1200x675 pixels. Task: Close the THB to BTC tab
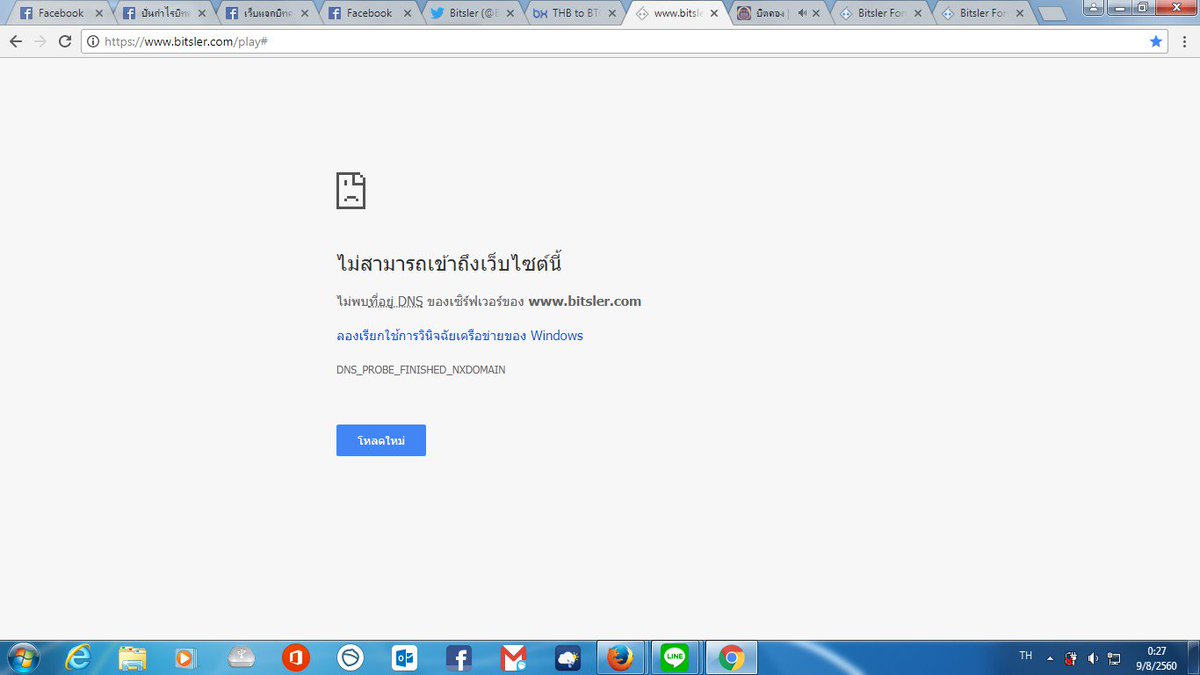click(x=610, y=14)
